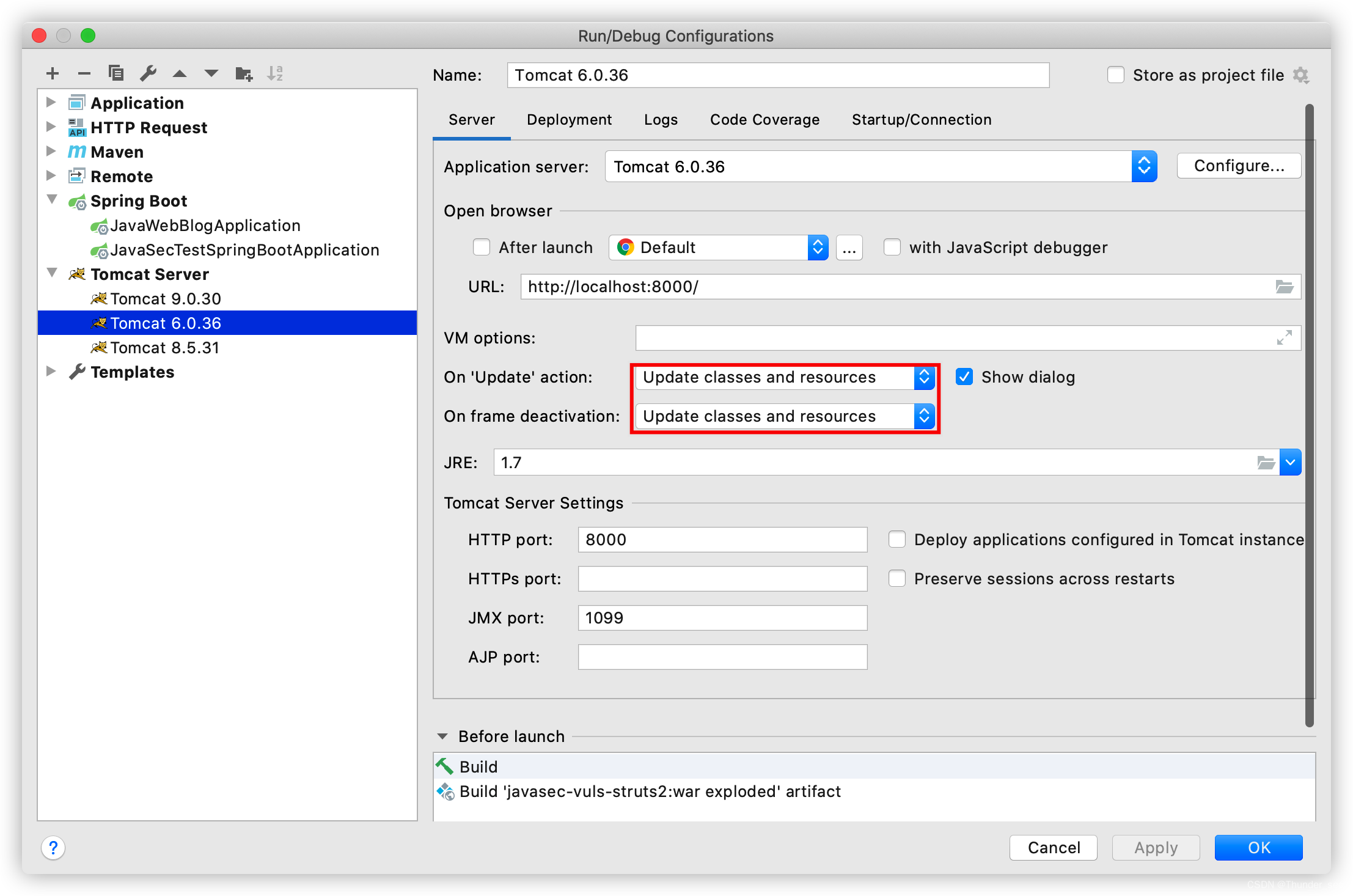Click the Move Up arrow icon
The width and height of the screenshot is (1353, 896).
180,74
